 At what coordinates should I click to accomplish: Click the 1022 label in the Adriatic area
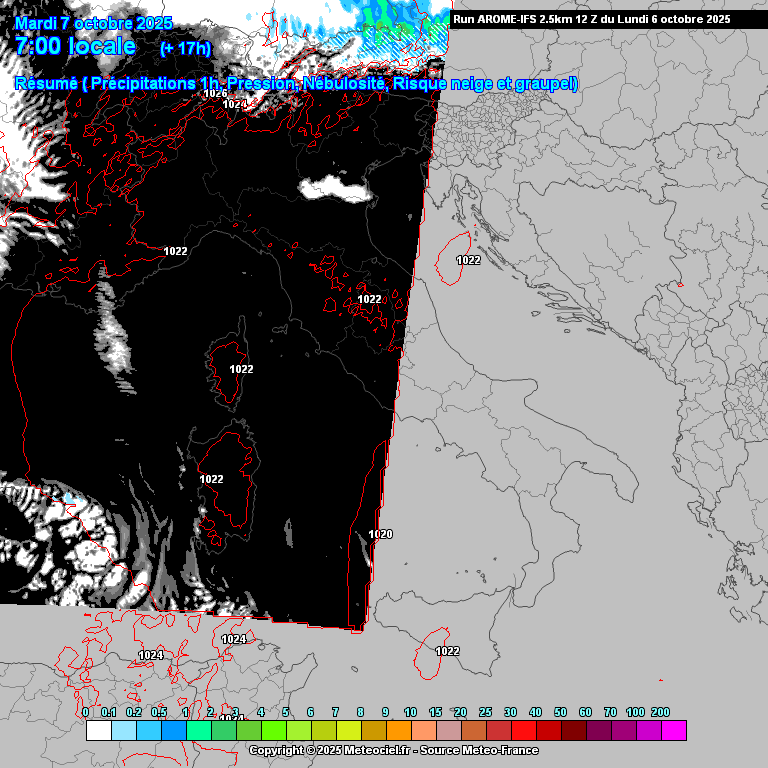click(468, 260)
